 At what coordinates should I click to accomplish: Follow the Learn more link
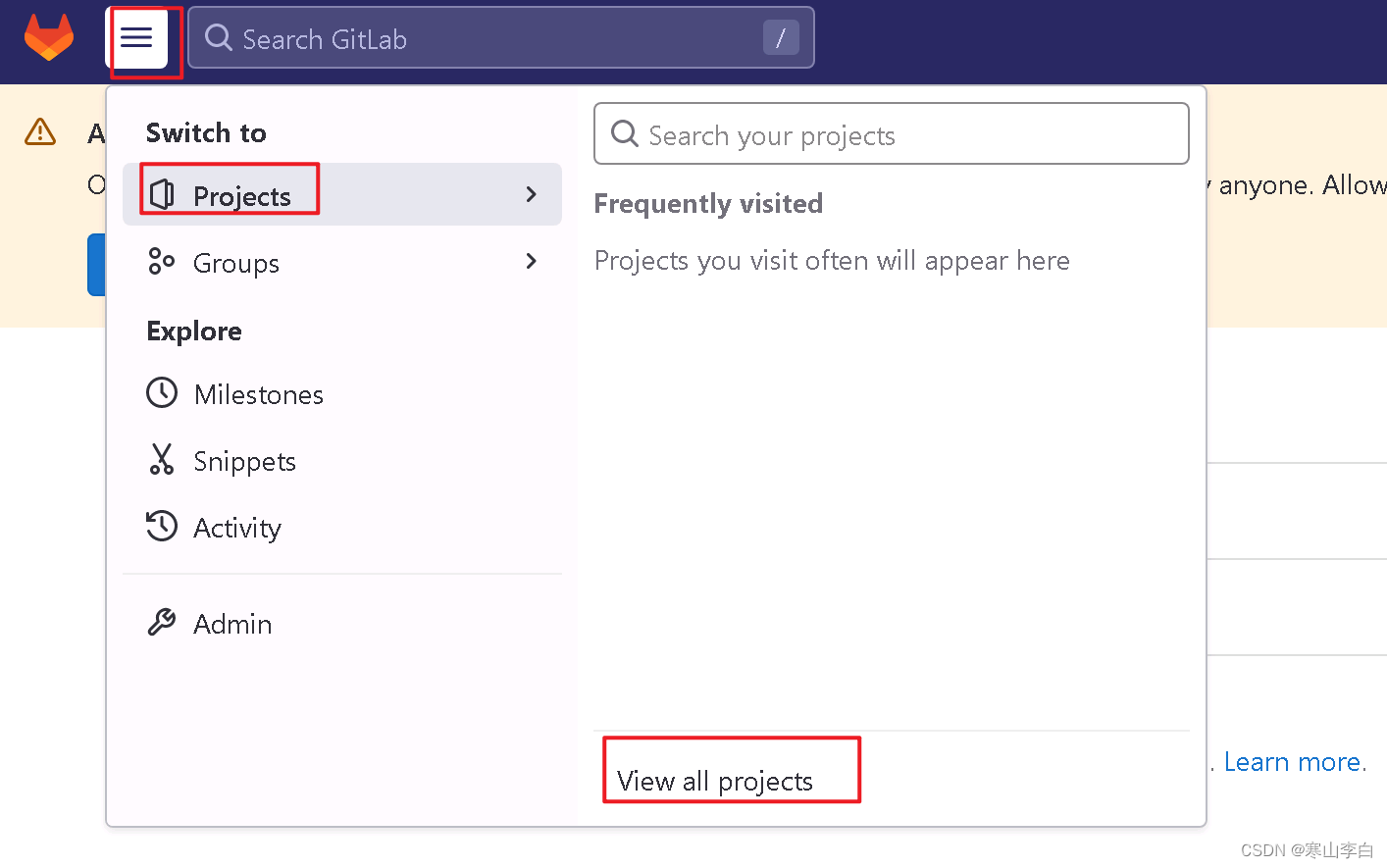[x=1295, y=762]
